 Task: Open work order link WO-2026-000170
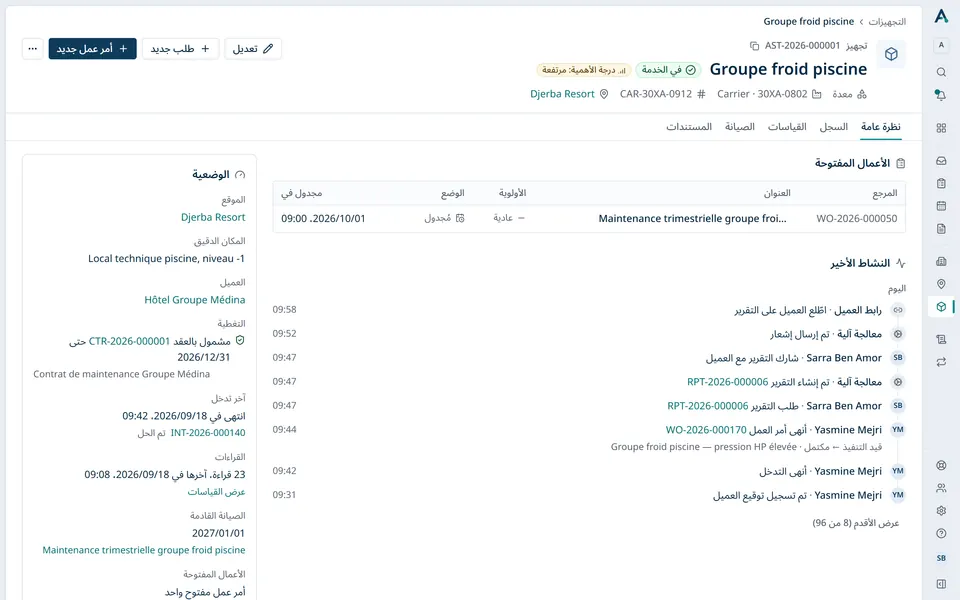click(x=706, y=430)
